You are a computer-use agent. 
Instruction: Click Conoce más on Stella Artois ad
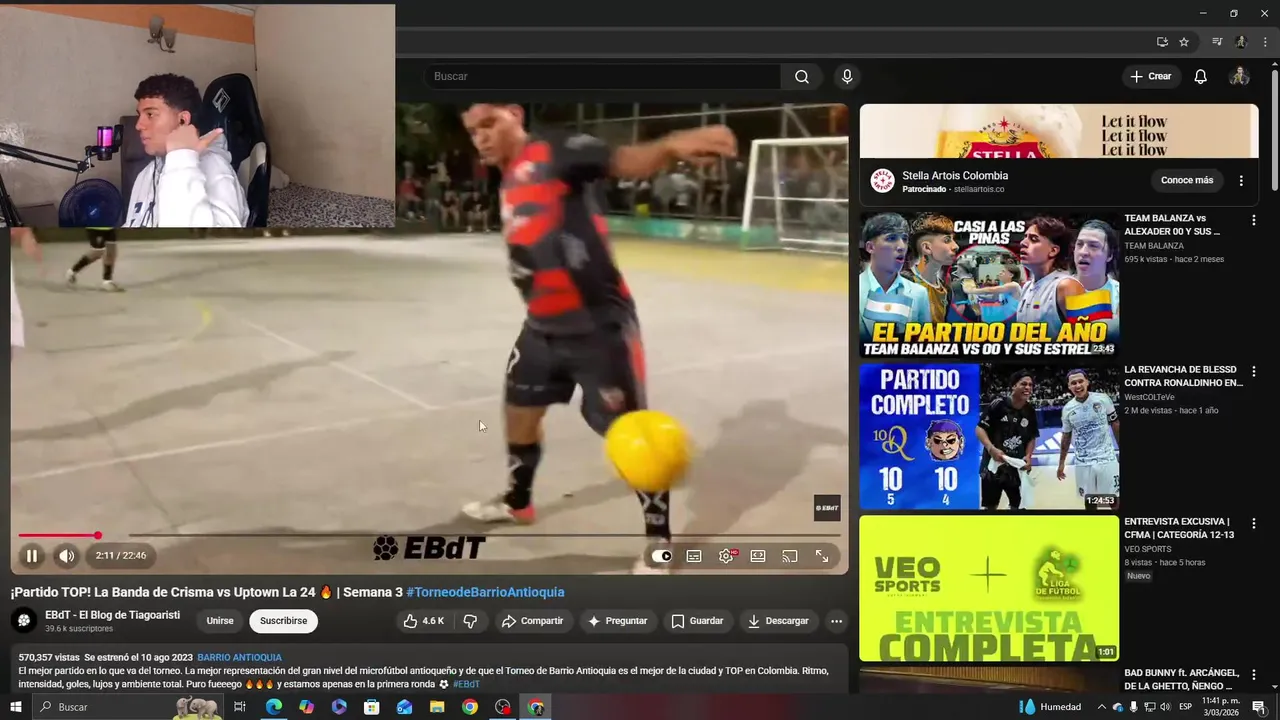coord(1187,181)
